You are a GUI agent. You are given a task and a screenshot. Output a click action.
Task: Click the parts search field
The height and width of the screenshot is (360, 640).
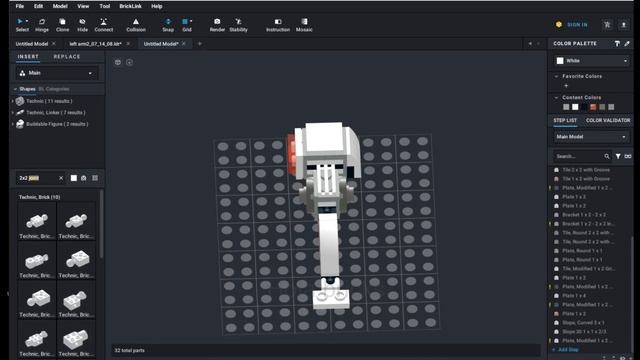(x=37, y=178)
